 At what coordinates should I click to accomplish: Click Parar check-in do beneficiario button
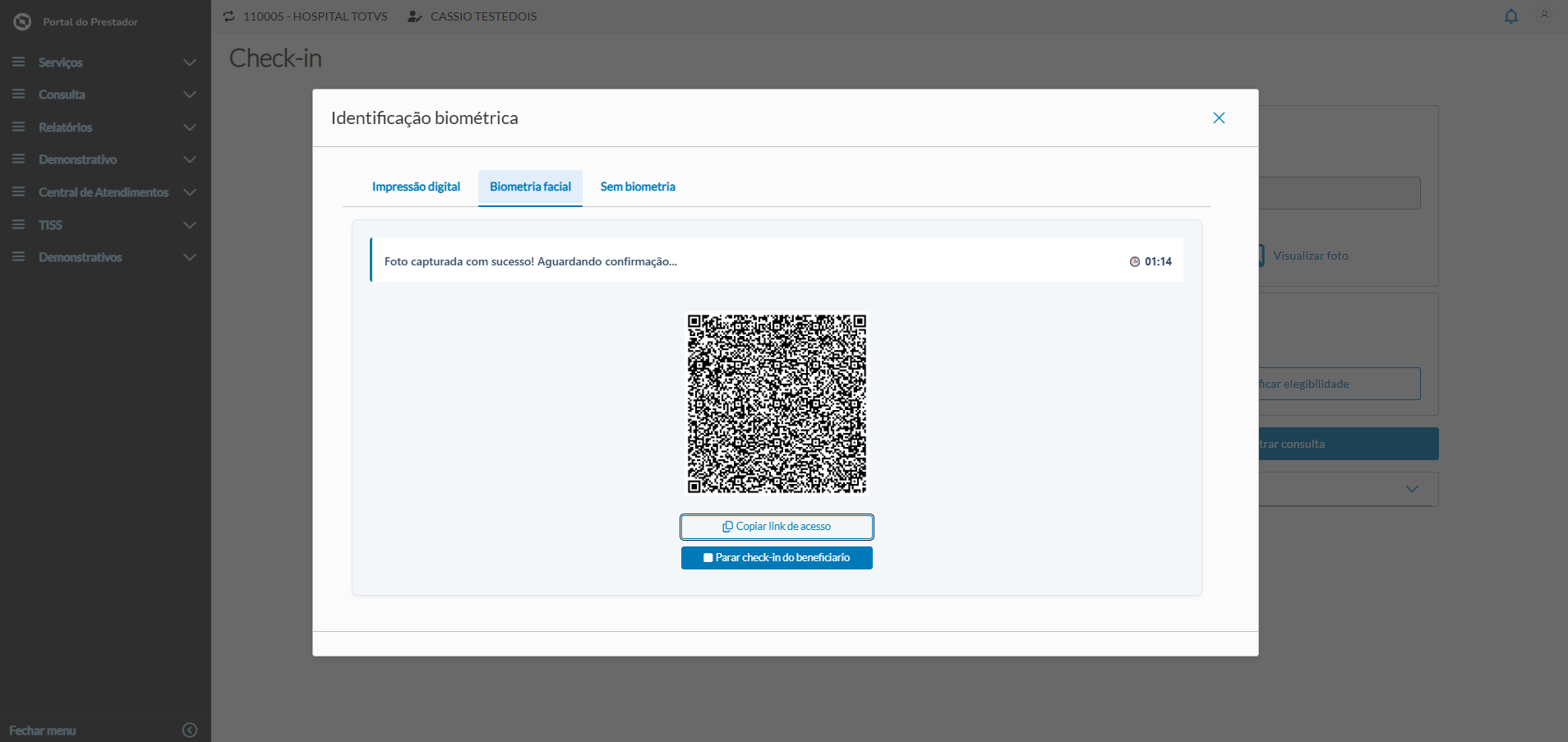[777, 558]
